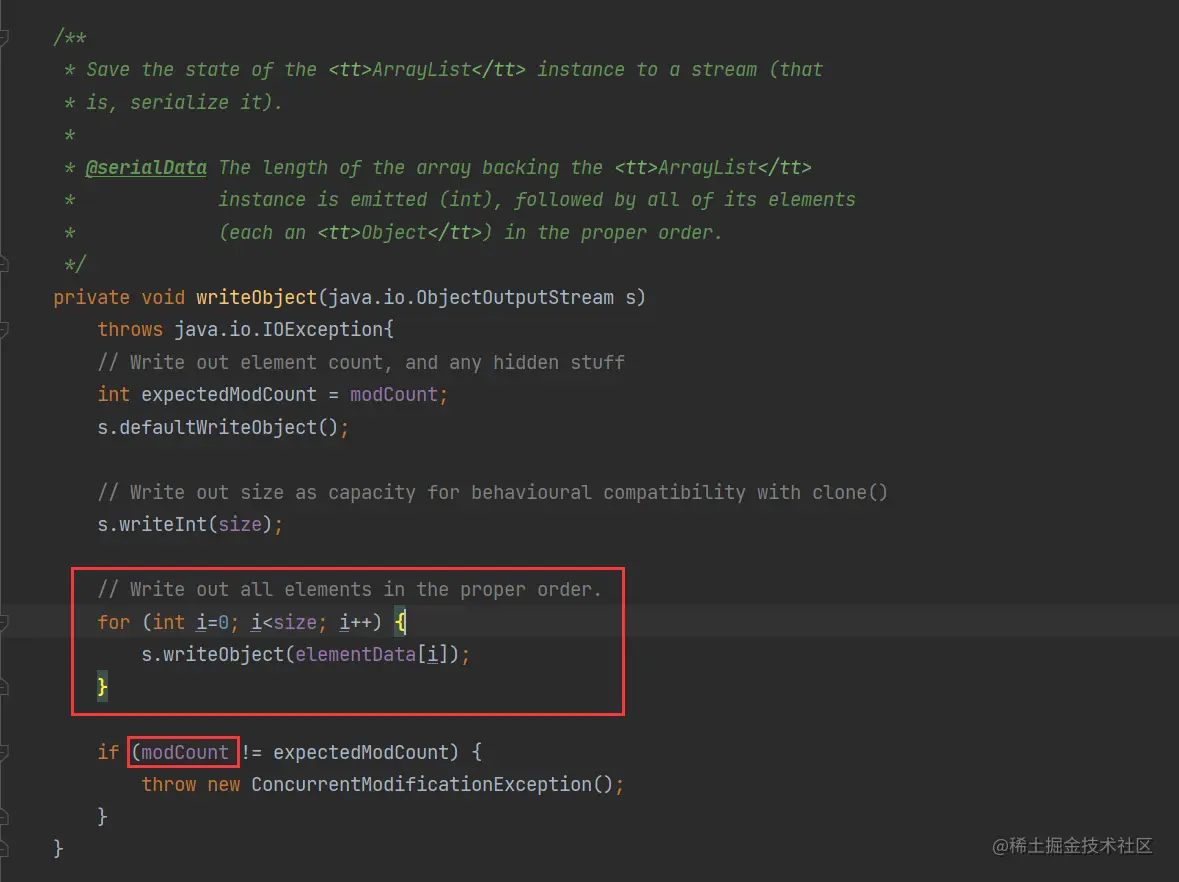Click size in the for loop condition
The width and height of the screenshot is (1179, 882).
[295, 623]
